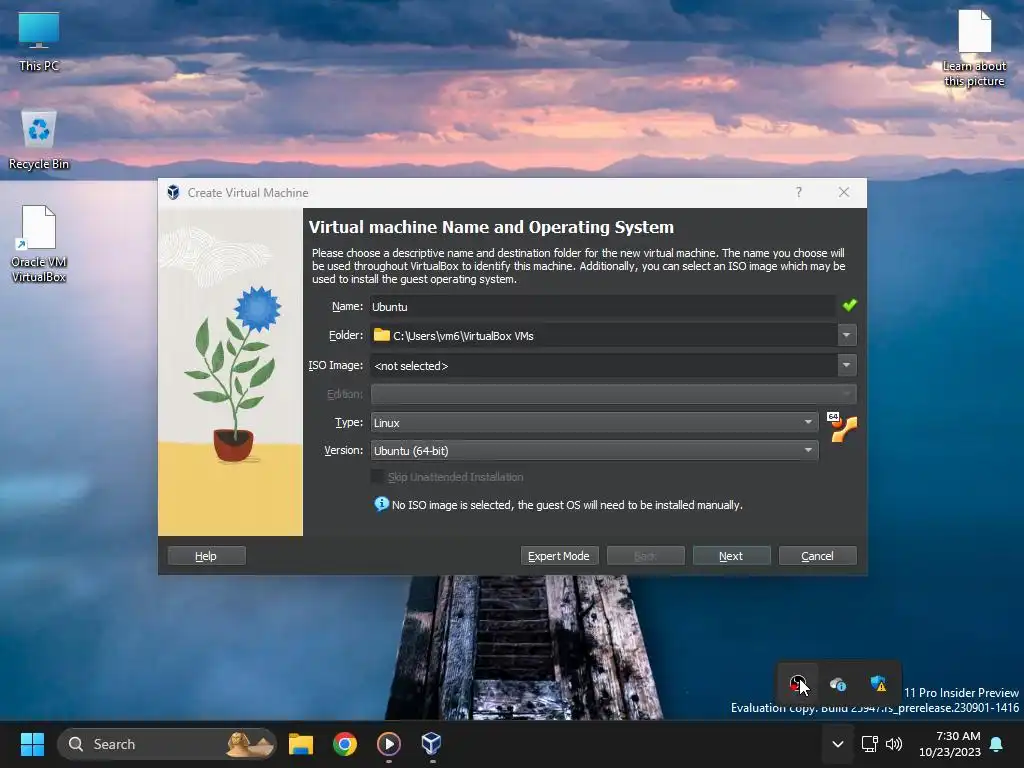Open the Windows Start menu
Image resolution: width=1024 pixels, height=768 pixels.
32,744
